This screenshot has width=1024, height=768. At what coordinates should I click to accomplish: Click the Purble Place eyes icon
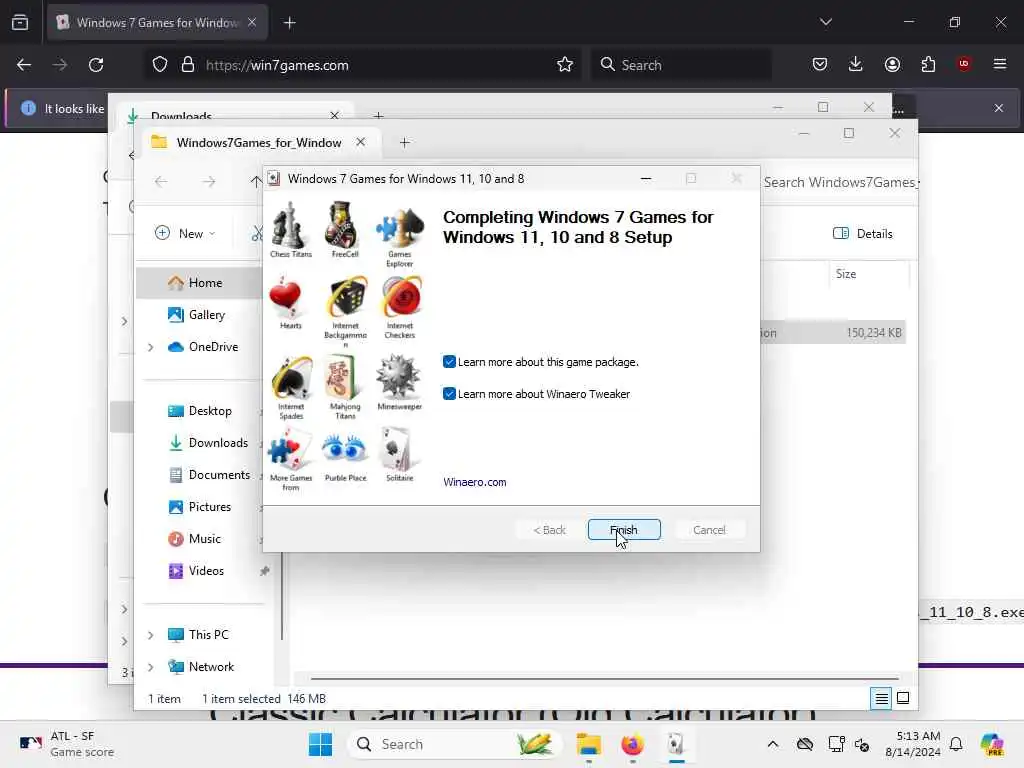pos(344,448)
